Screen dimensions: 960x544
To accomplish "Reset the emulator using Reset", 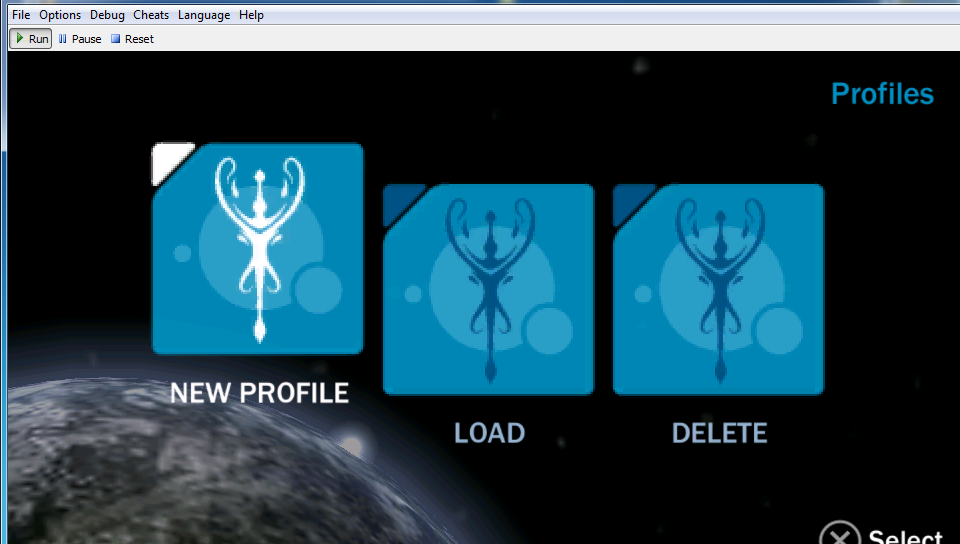I will point(132,39).
